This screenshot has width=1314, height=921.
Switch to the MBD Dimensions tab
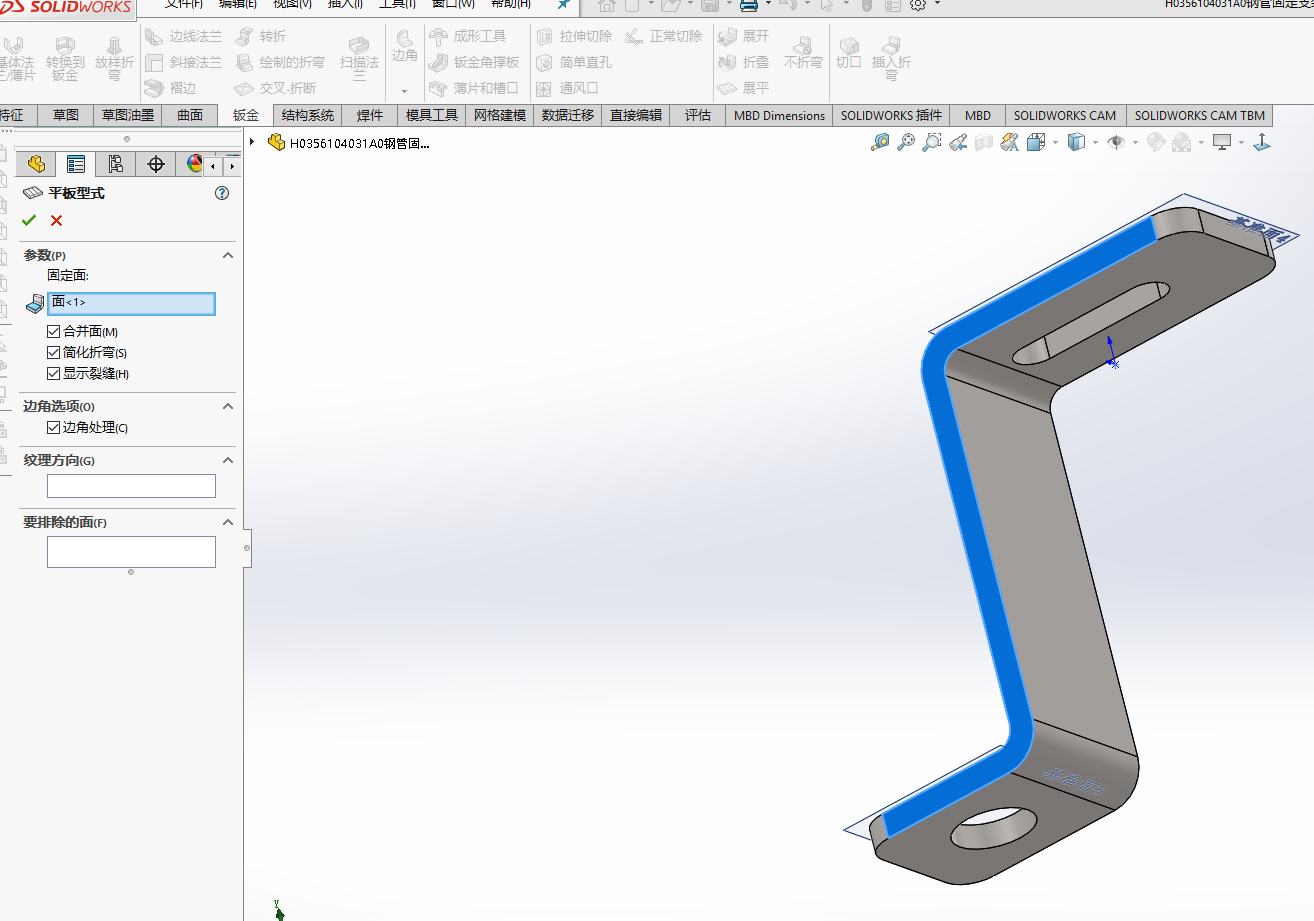pyautogui.click(x=779, y=115)
